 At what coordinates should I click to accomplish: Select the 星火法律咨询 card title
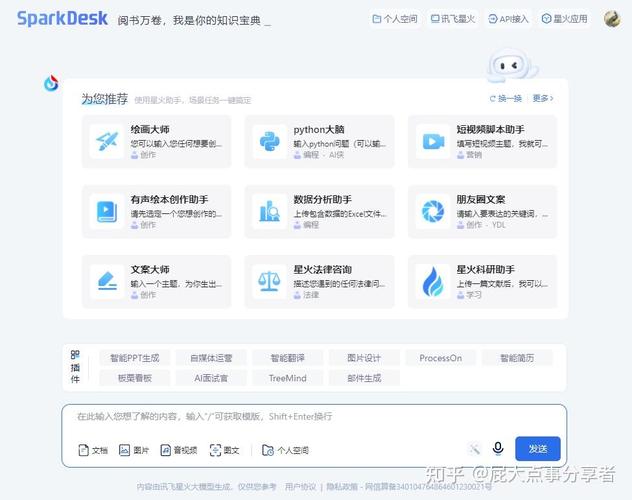tap(322, 270)
